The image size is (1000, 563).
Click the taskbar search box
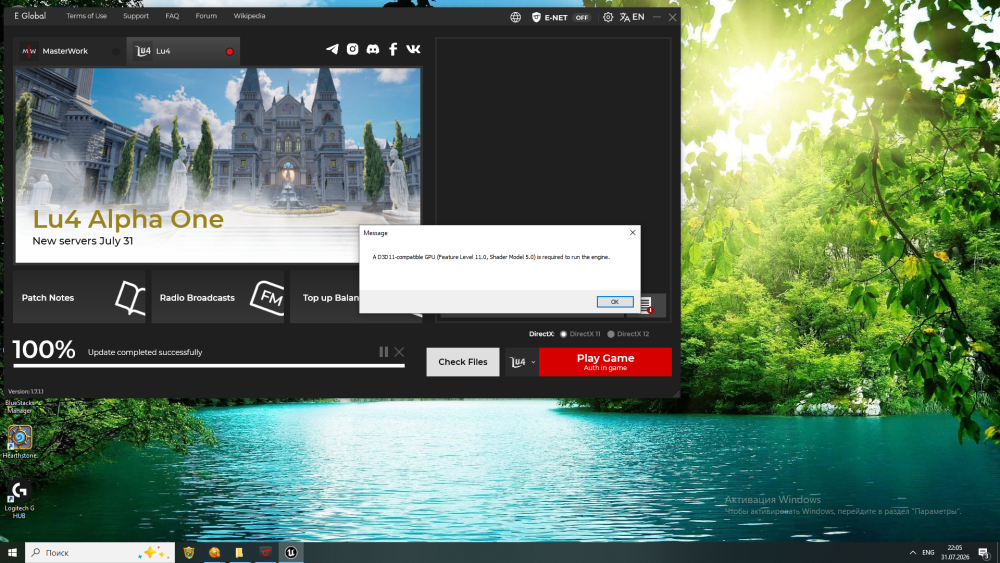100,553
